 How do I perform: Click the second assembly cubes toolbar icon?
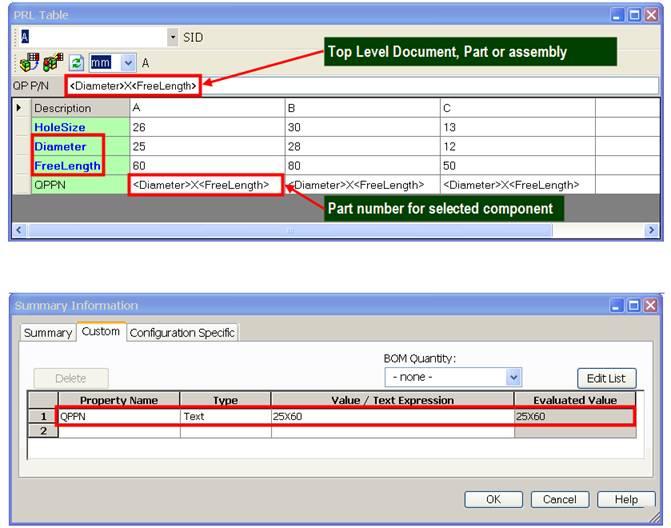(52, 62)
